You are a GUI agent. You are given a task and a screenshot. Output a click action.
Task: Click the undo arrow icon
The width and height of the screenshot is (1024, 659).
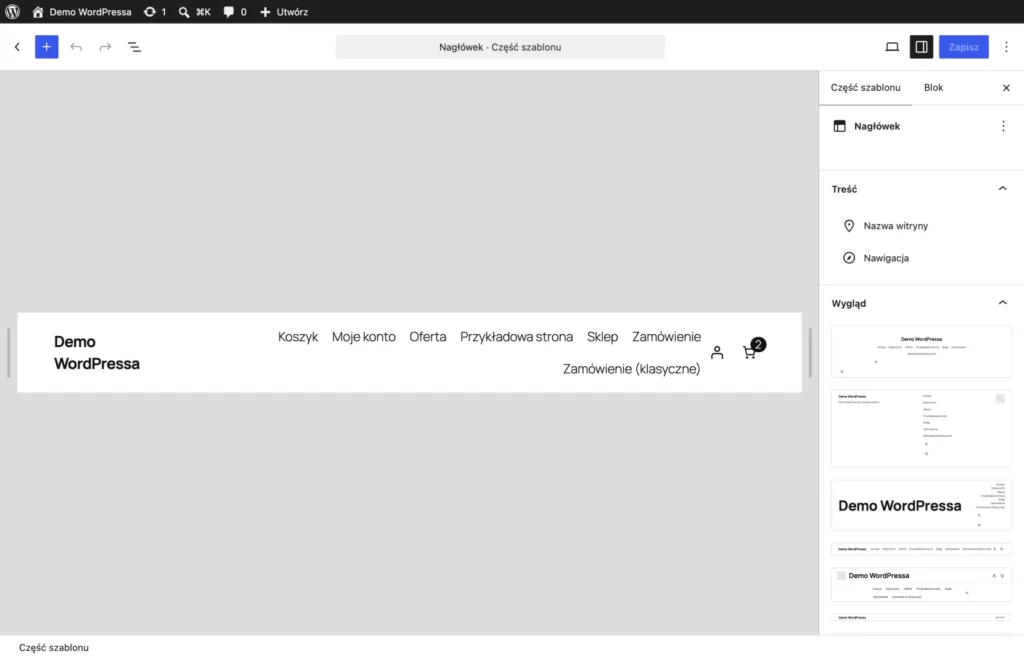[76, 47]
